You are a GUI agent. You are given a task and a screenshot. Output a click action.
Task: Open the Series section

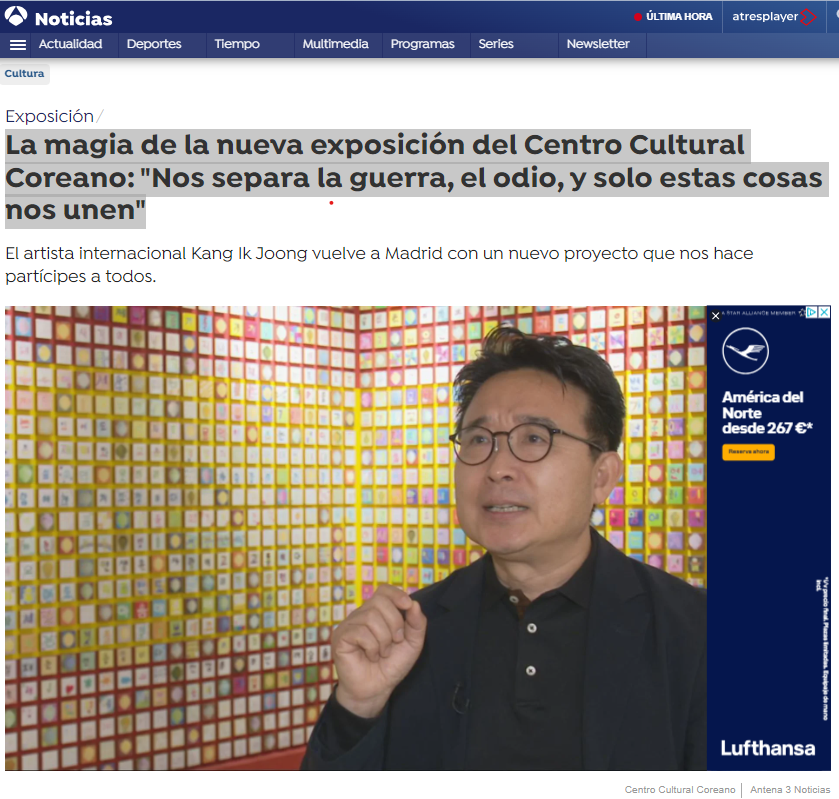[496, 44]
